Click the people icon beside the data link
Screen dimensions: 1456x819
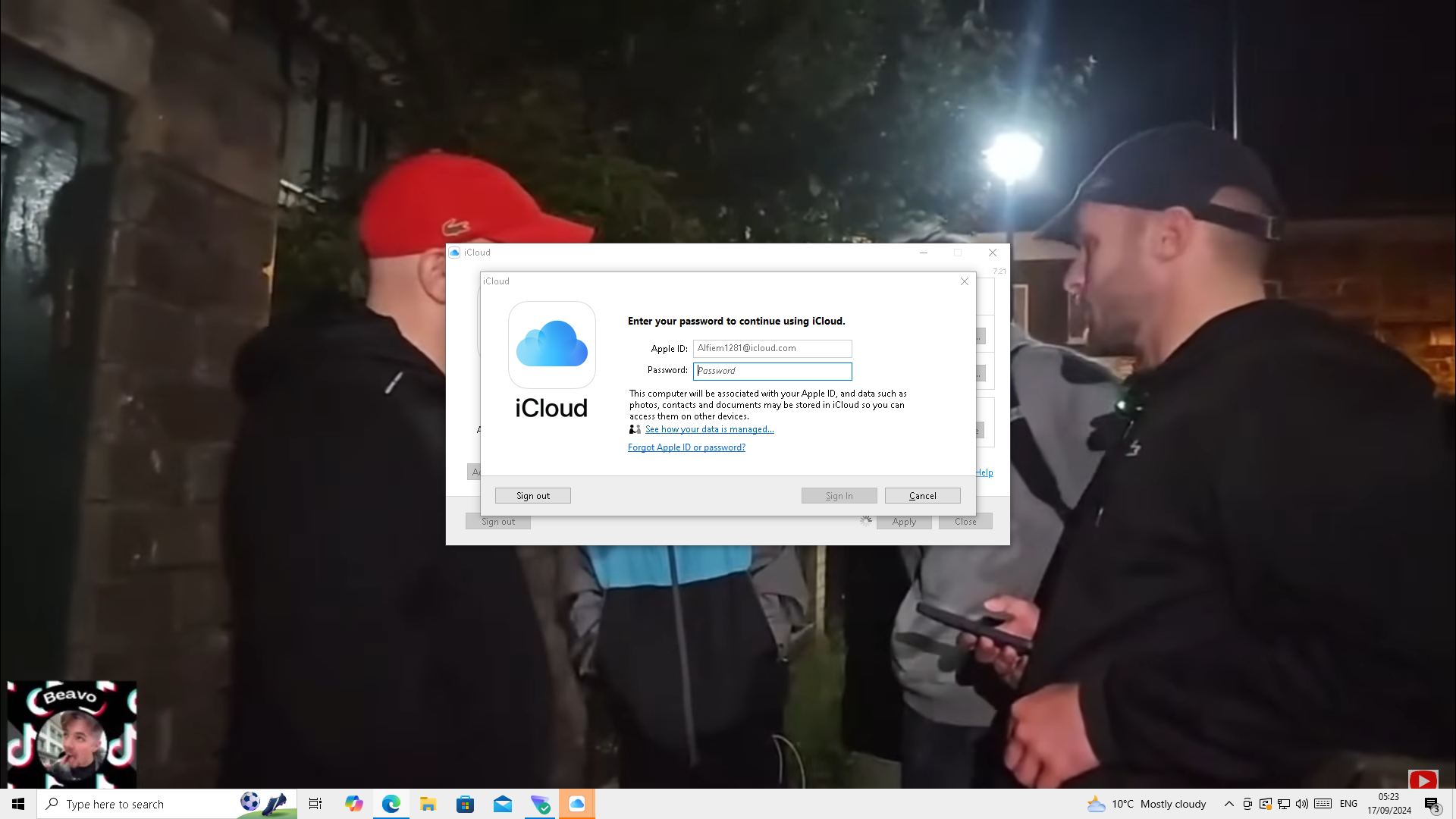(x=635, y=429)
